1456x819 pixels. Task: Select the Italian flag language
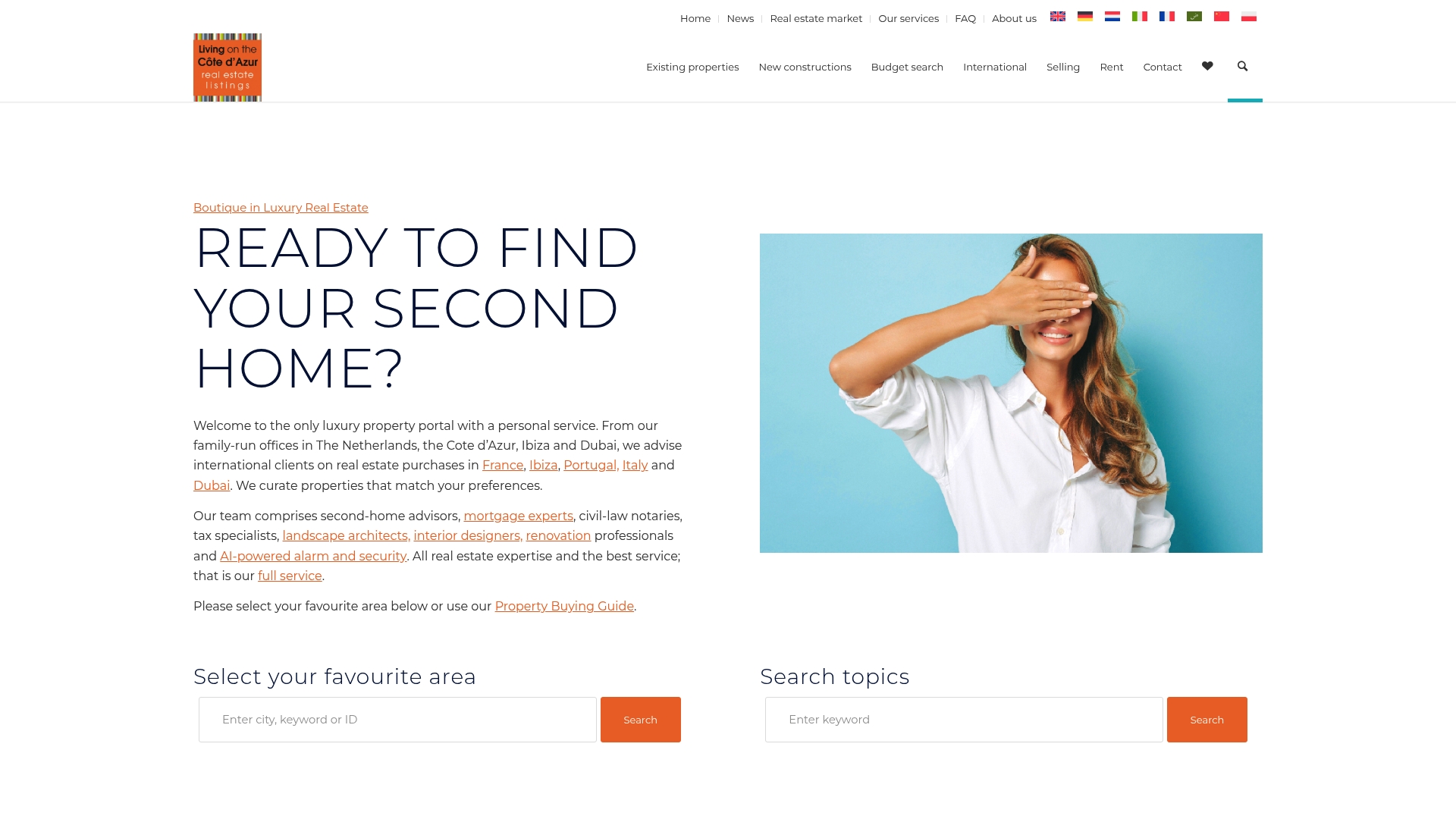tap(1139, 17)
